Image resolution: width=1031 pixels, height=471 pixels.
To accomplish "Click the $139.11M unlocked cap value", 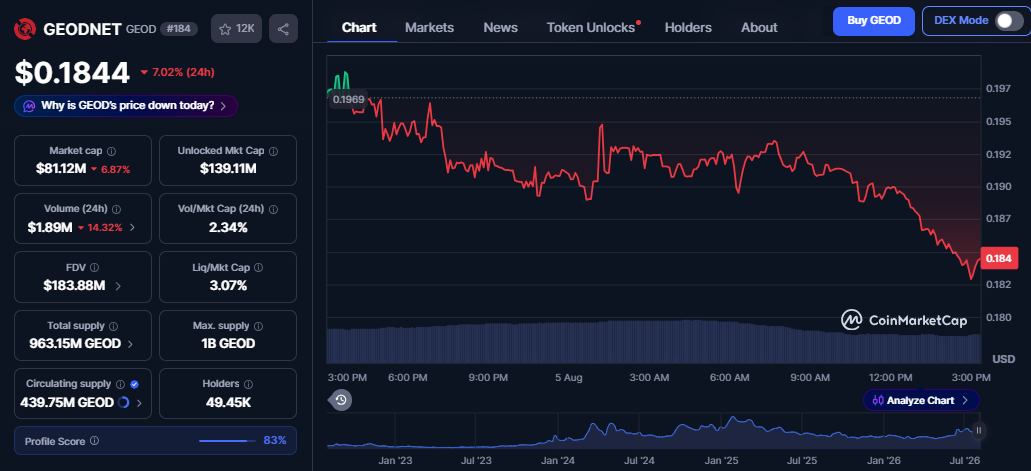I will tap(228, 169).
